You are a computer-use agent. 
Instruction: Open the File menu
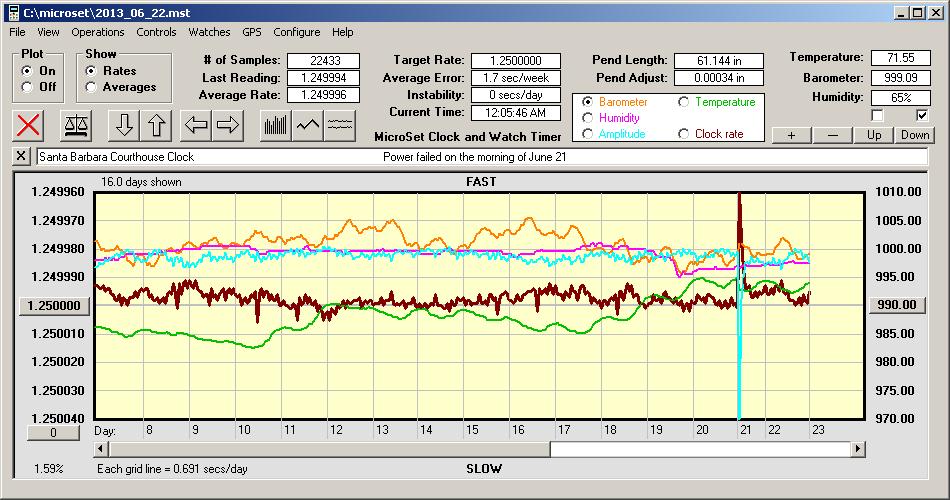[x=17, y=32]
